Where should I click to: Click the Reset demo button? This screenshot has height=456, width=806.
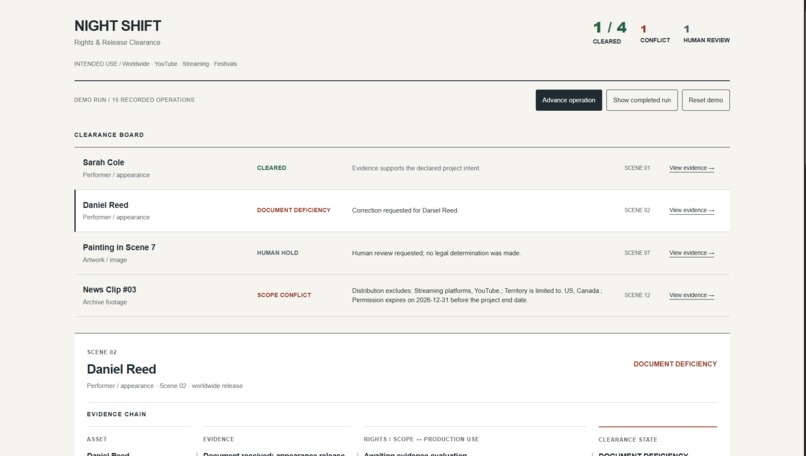pyautogui.click(x=705, y=100)
